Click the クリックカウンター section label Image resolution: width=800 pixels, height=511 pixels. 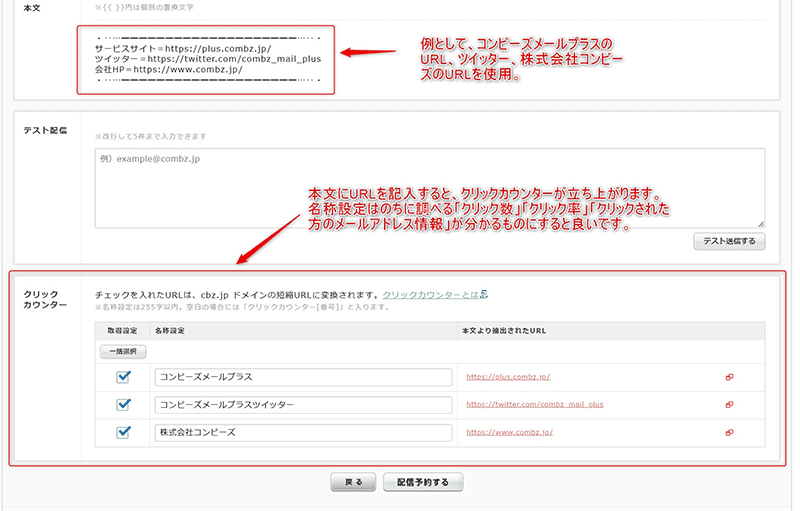point(45,299)
